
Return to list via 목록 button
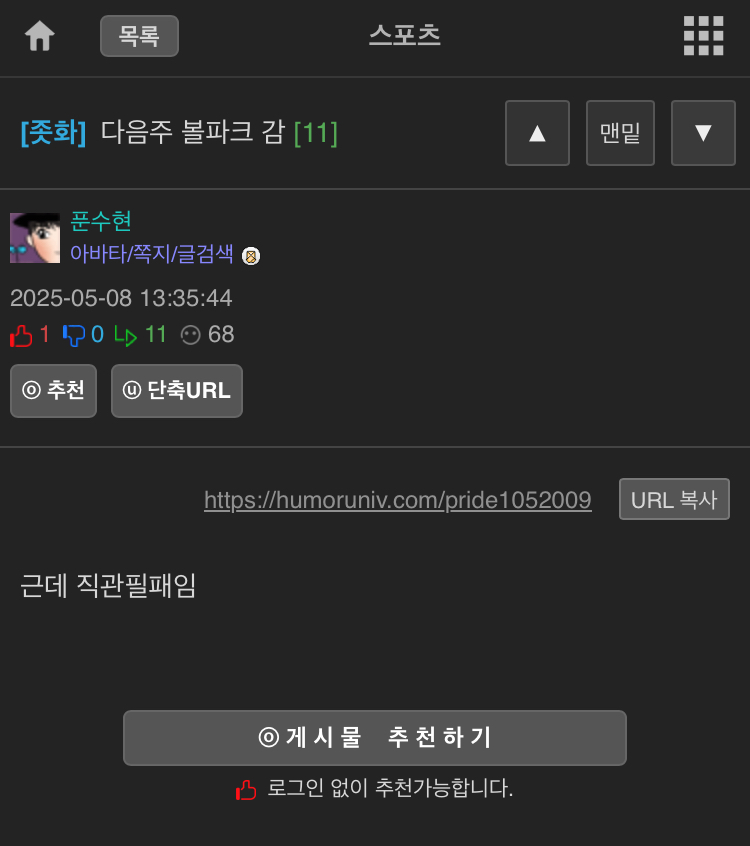(139, 36)
